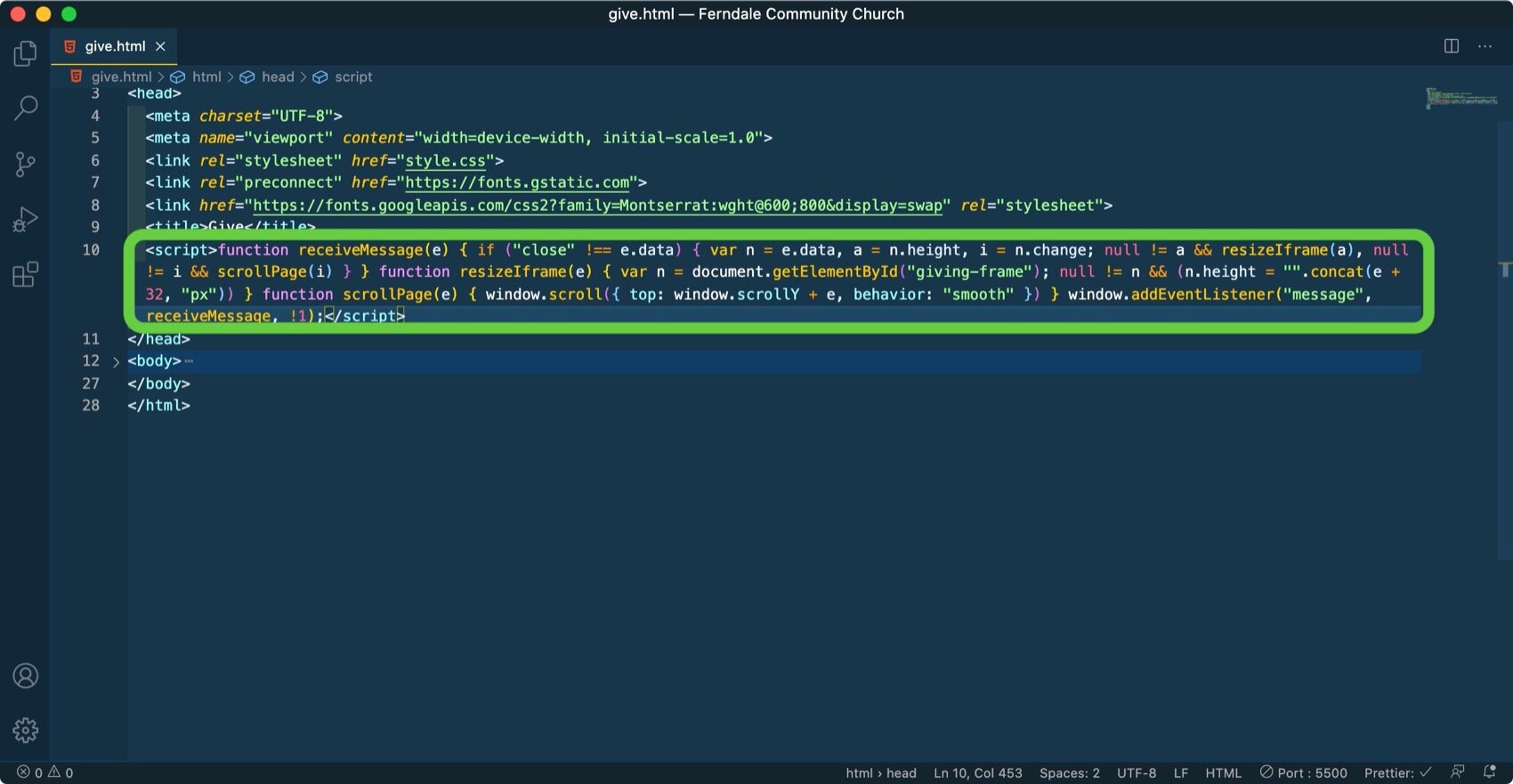This screenshot has width=1513, height=784.
Task: Select language mode HTML
Action: (1223, 772)
